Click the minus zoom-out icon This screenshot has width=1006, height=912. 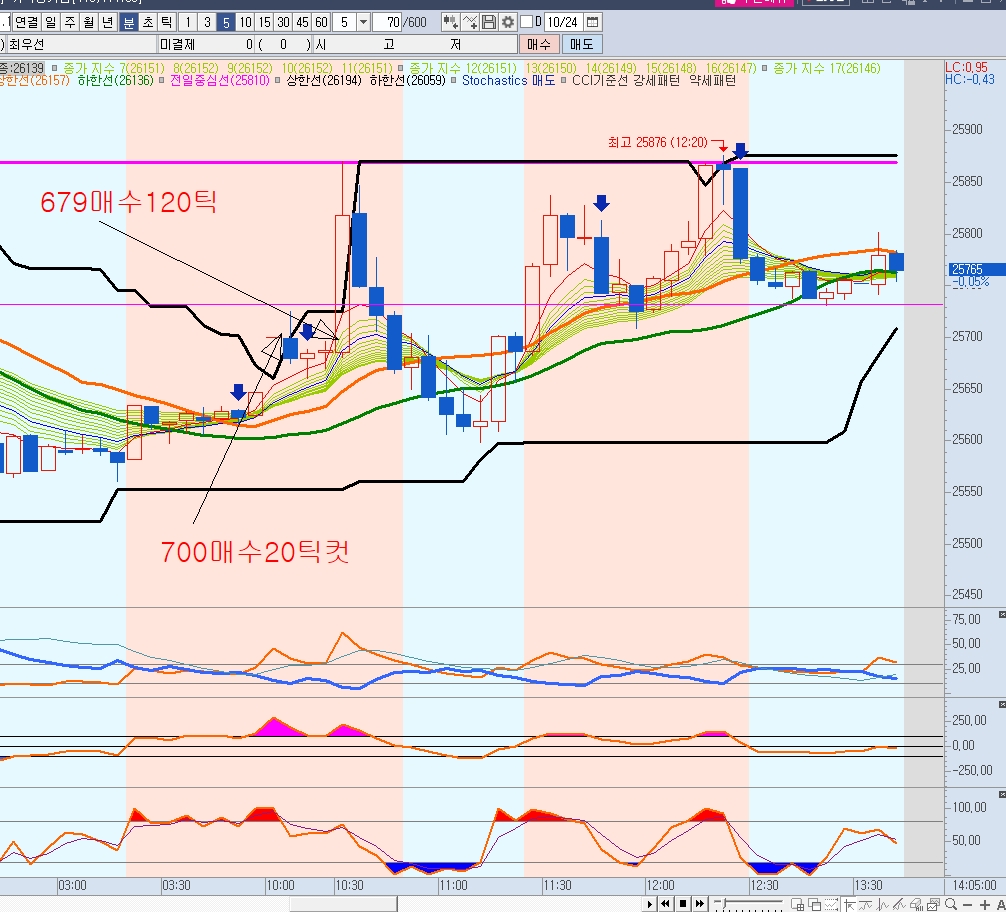(x=968, y=904)
